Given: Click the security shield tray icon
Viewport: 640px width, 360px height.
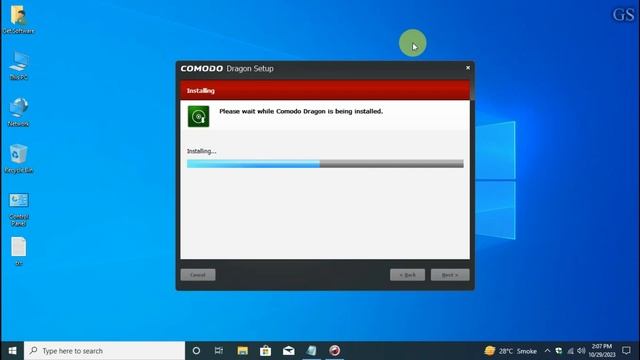Looking at the screenshot, I should [x=559, y=351].
